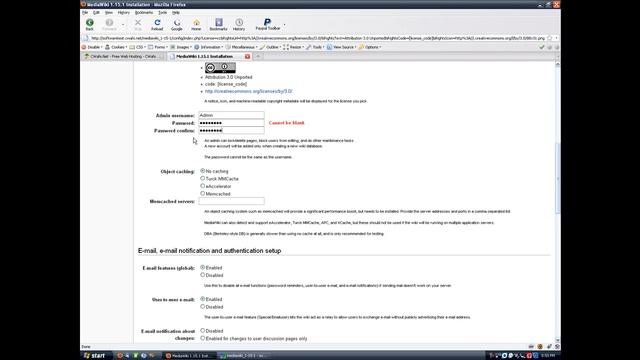Open the History menu in menu bar
Viewport: 640px width, 360px height.
[124, 13]
